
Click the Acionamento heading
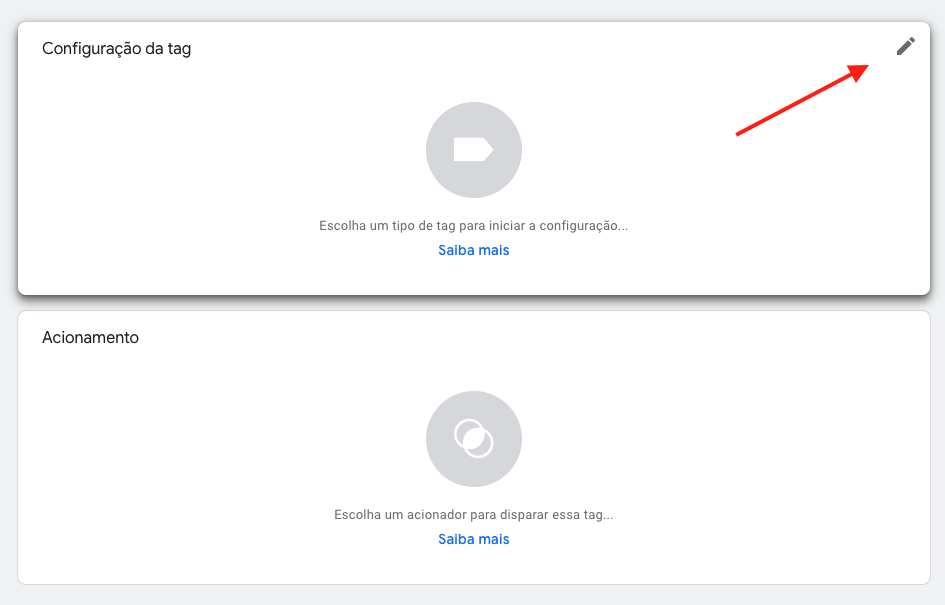click(x=90, y=337)
